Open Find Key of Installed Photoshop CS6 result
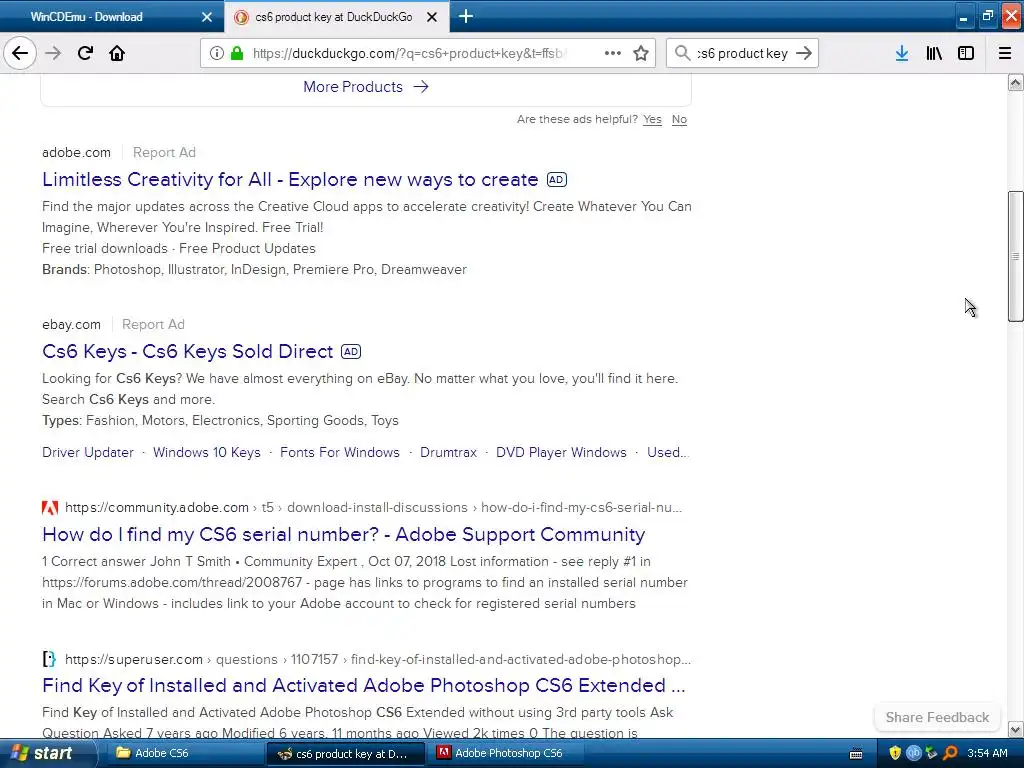This screenshot has width=1024, height=768. pos(364,685)
